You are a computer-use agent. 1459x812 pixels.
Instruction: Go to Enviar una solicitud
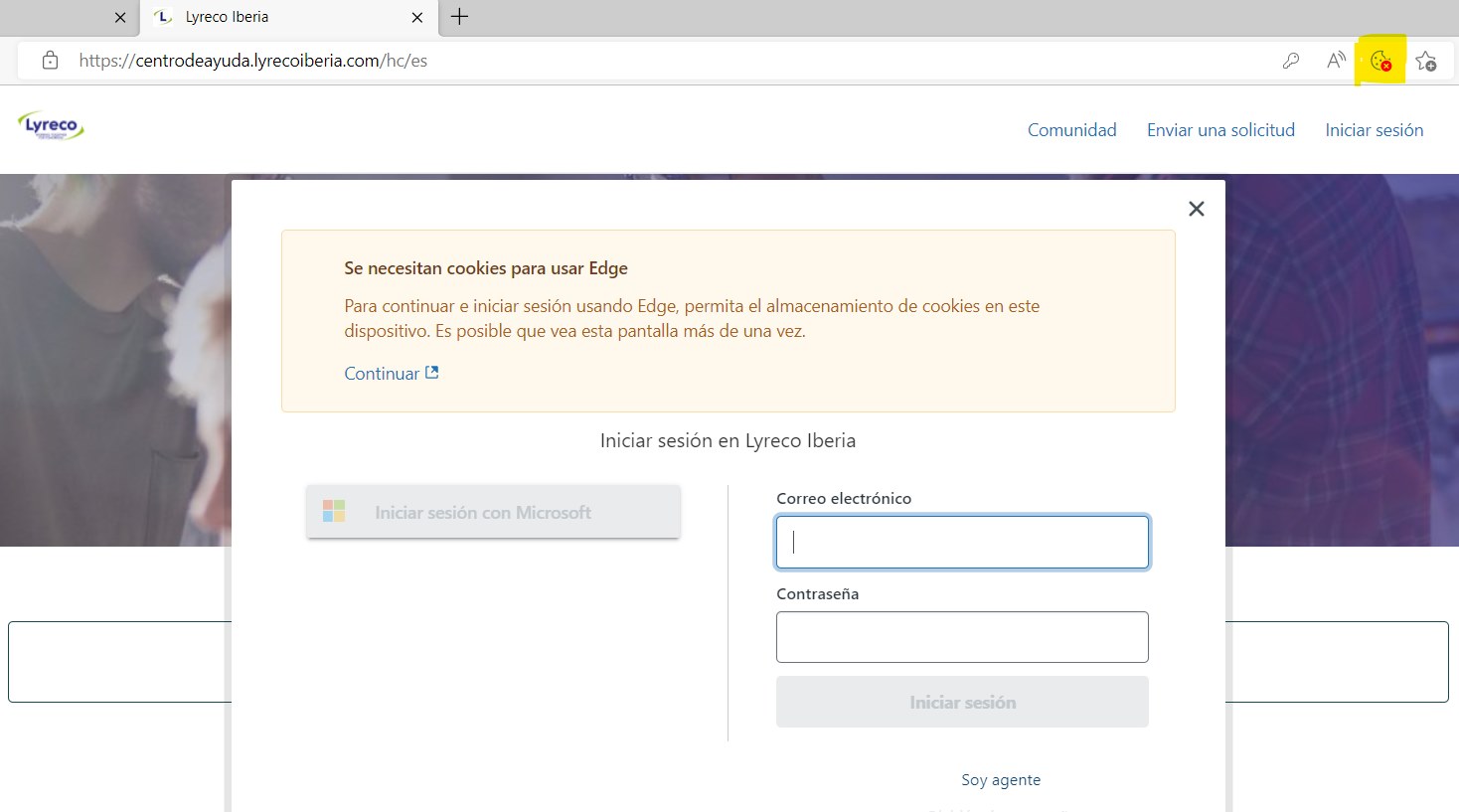(x=1220, y=130)
